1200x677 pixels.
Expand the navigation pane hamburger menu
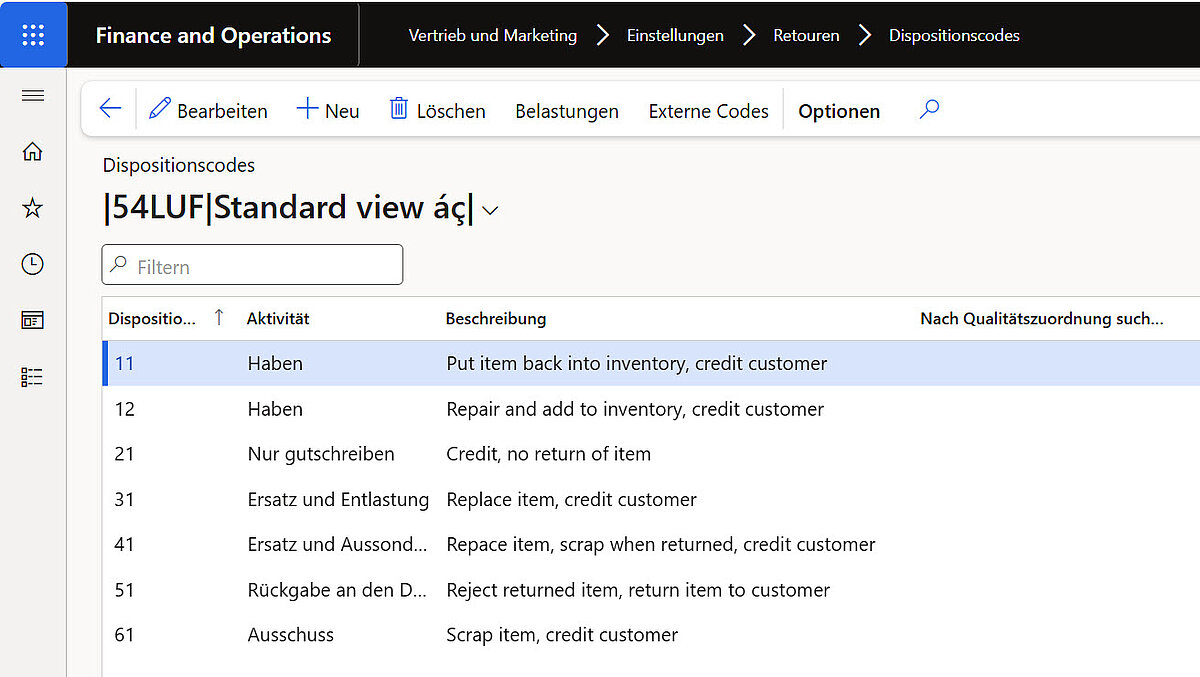point(33,96)
